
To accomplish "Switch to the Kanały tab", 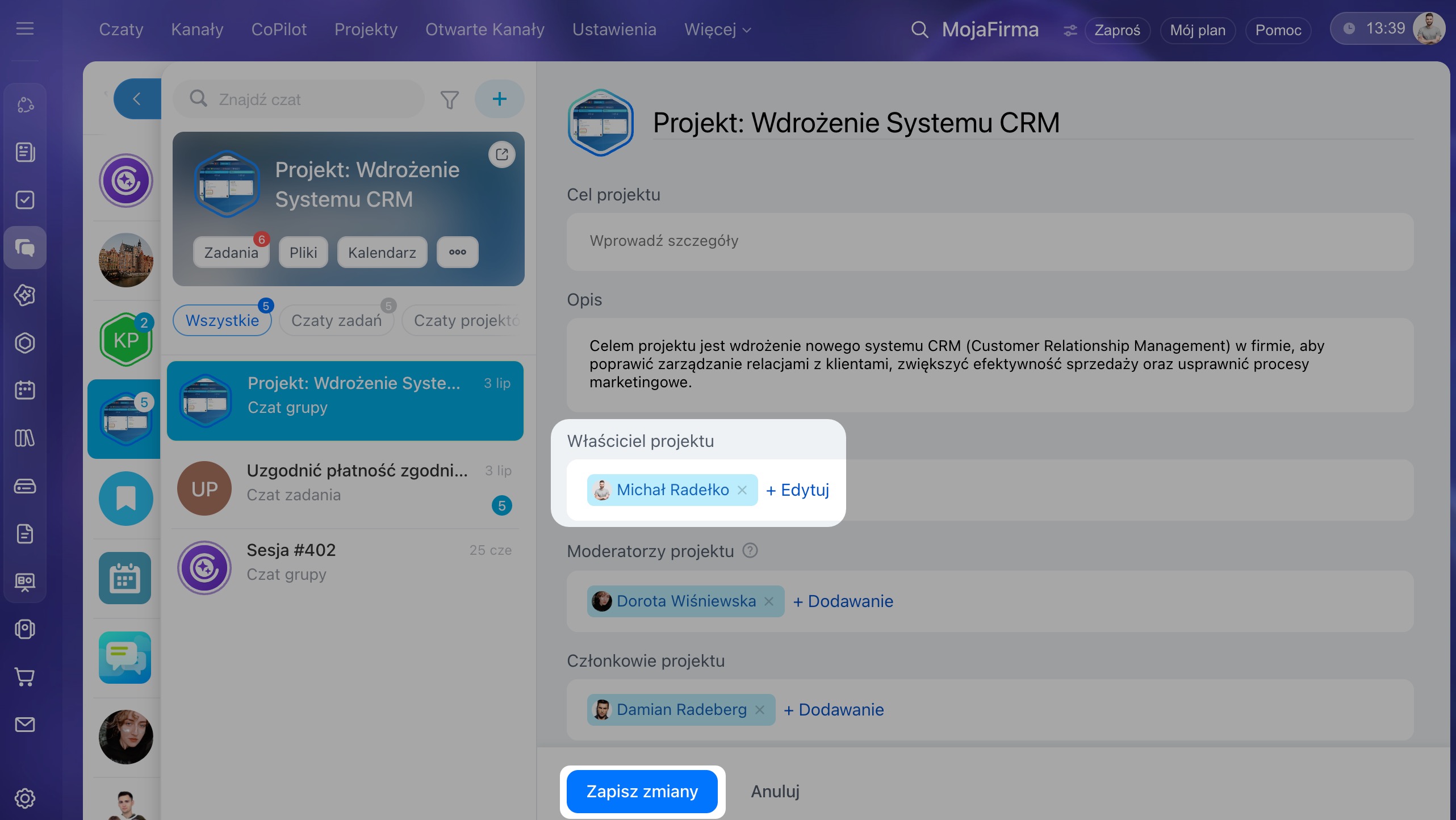I will coord(197,30).
